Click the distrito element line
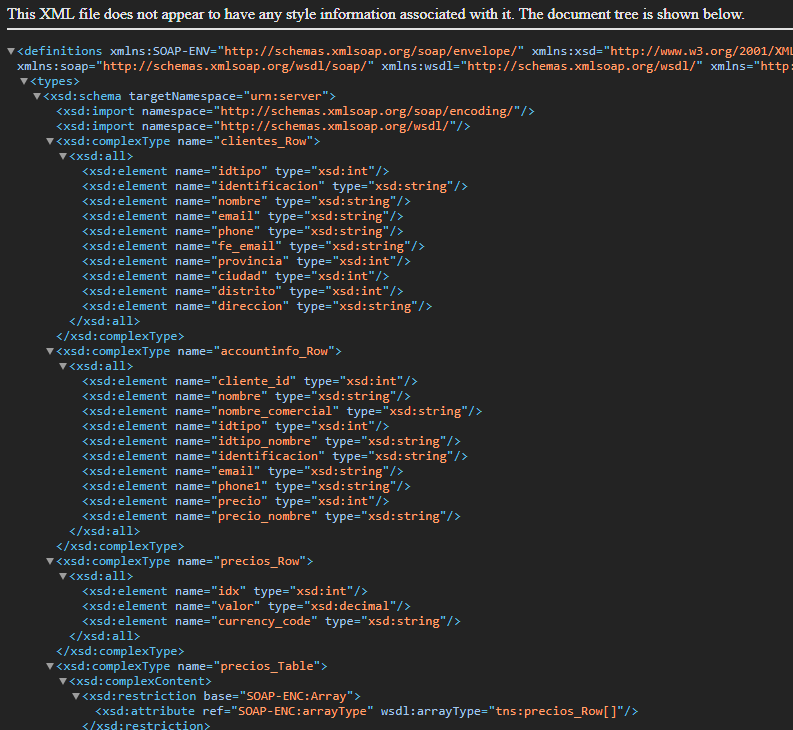This screenshot has width=793, height=730. pos(243,291)
